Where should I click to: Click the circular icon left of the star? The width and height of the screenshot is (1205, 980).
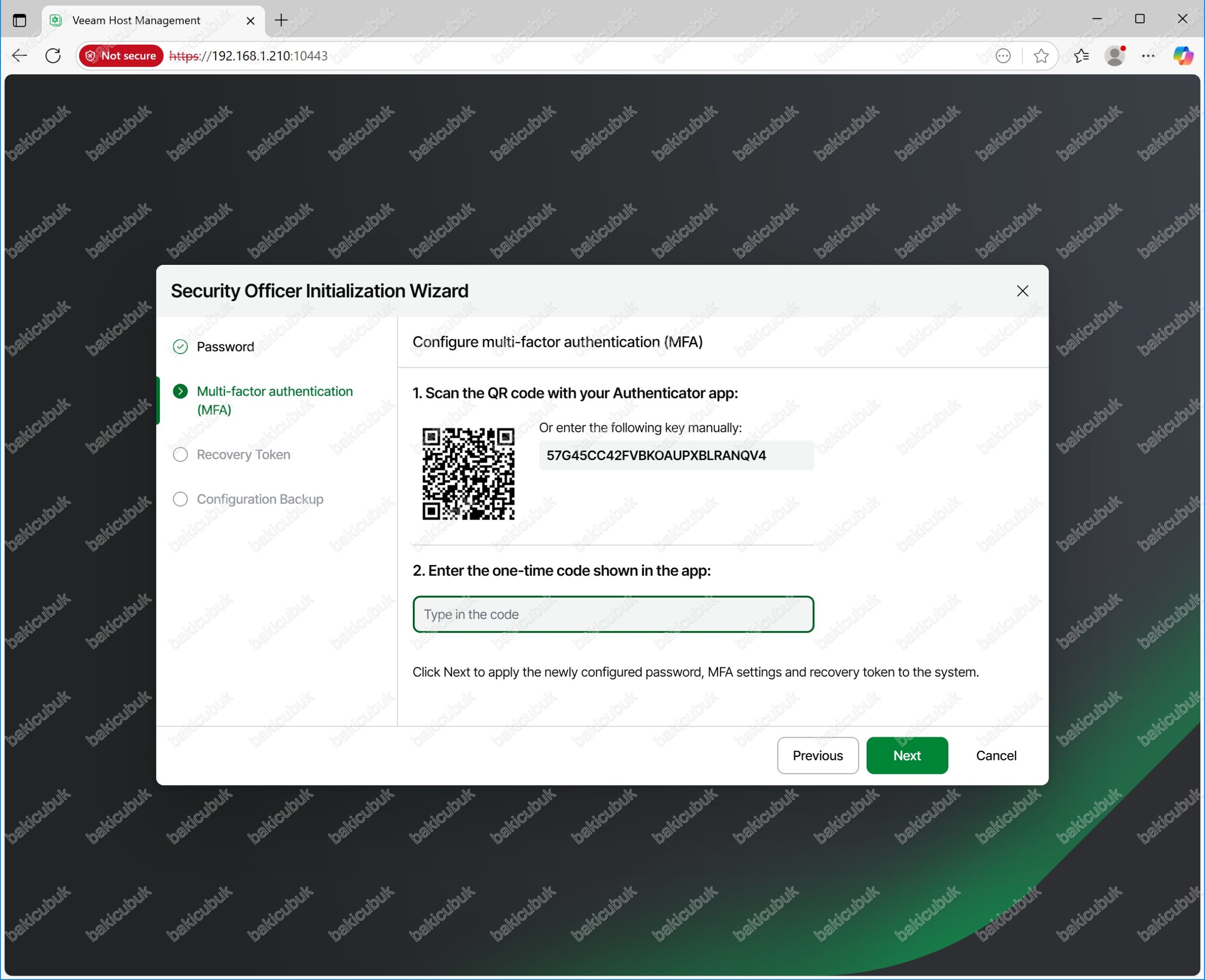click(1003, 56)
